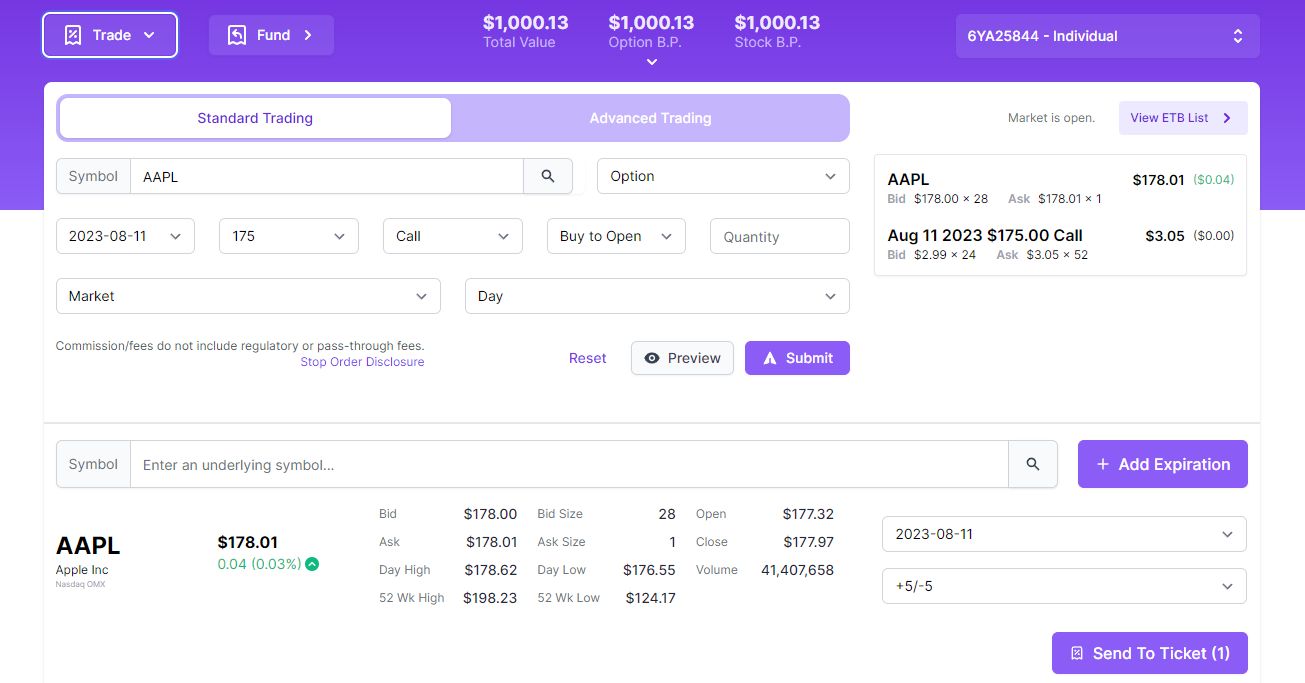Click the Quantity input field
Image resolution: width=1305 pixels, height=683 pixels.
tap(779, 237)
